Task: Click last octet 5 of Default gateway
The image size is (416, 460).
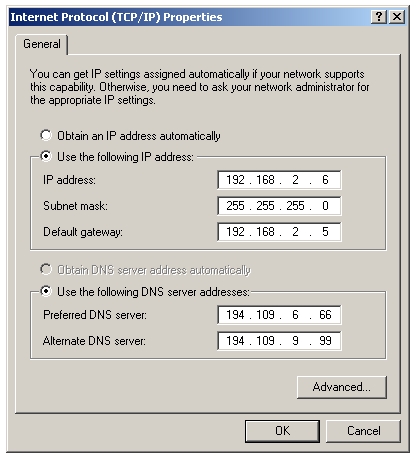Action: [325, 232]
